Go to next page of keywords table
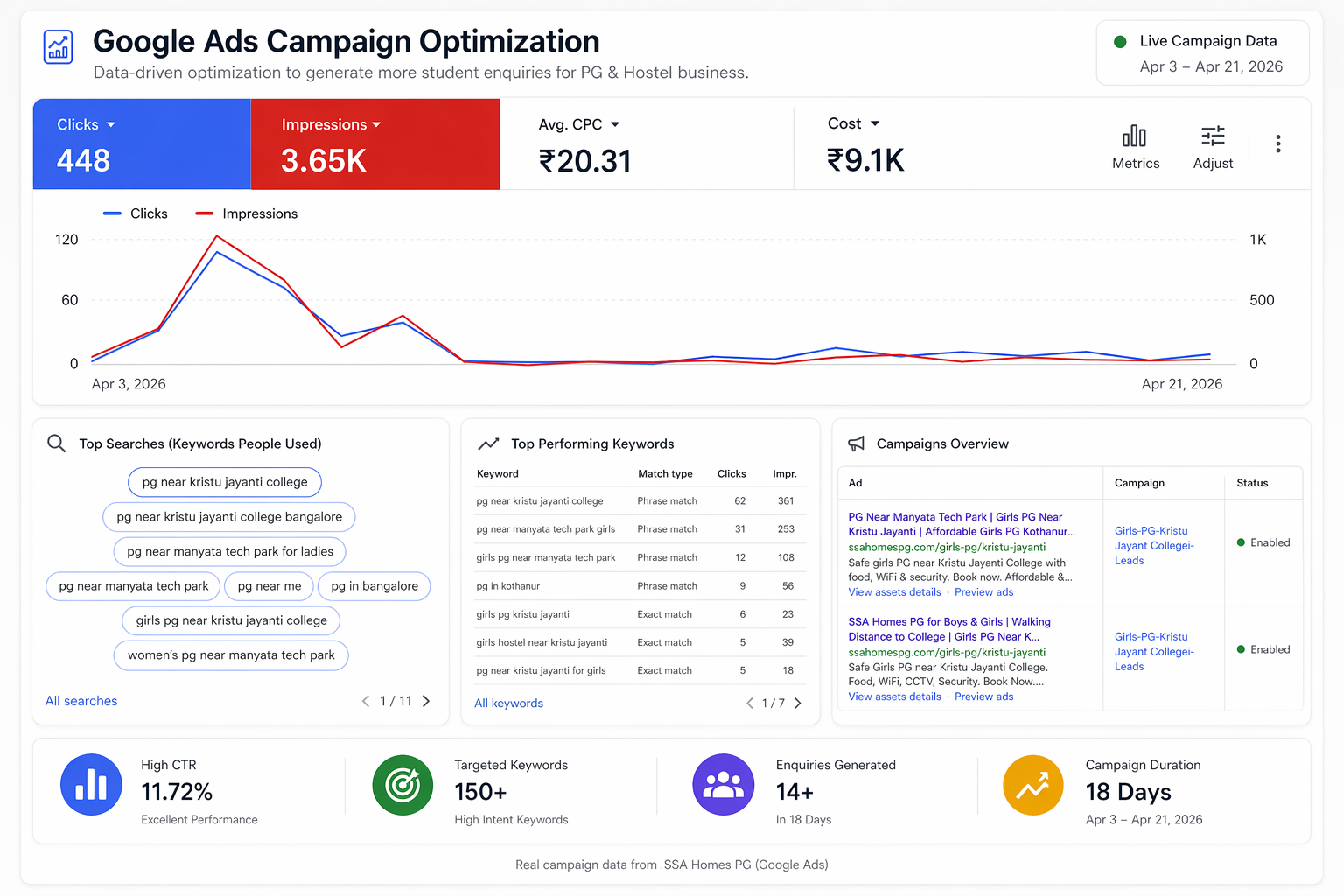This screenshot has height=896, width=1344. (x=797, y=703)
